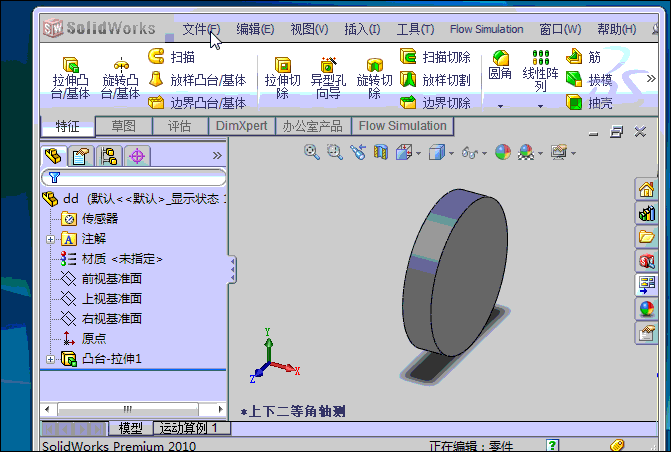Click the help question mark in status bar
This screenshot has height=452, width=671.
click(x=552, y=445)
